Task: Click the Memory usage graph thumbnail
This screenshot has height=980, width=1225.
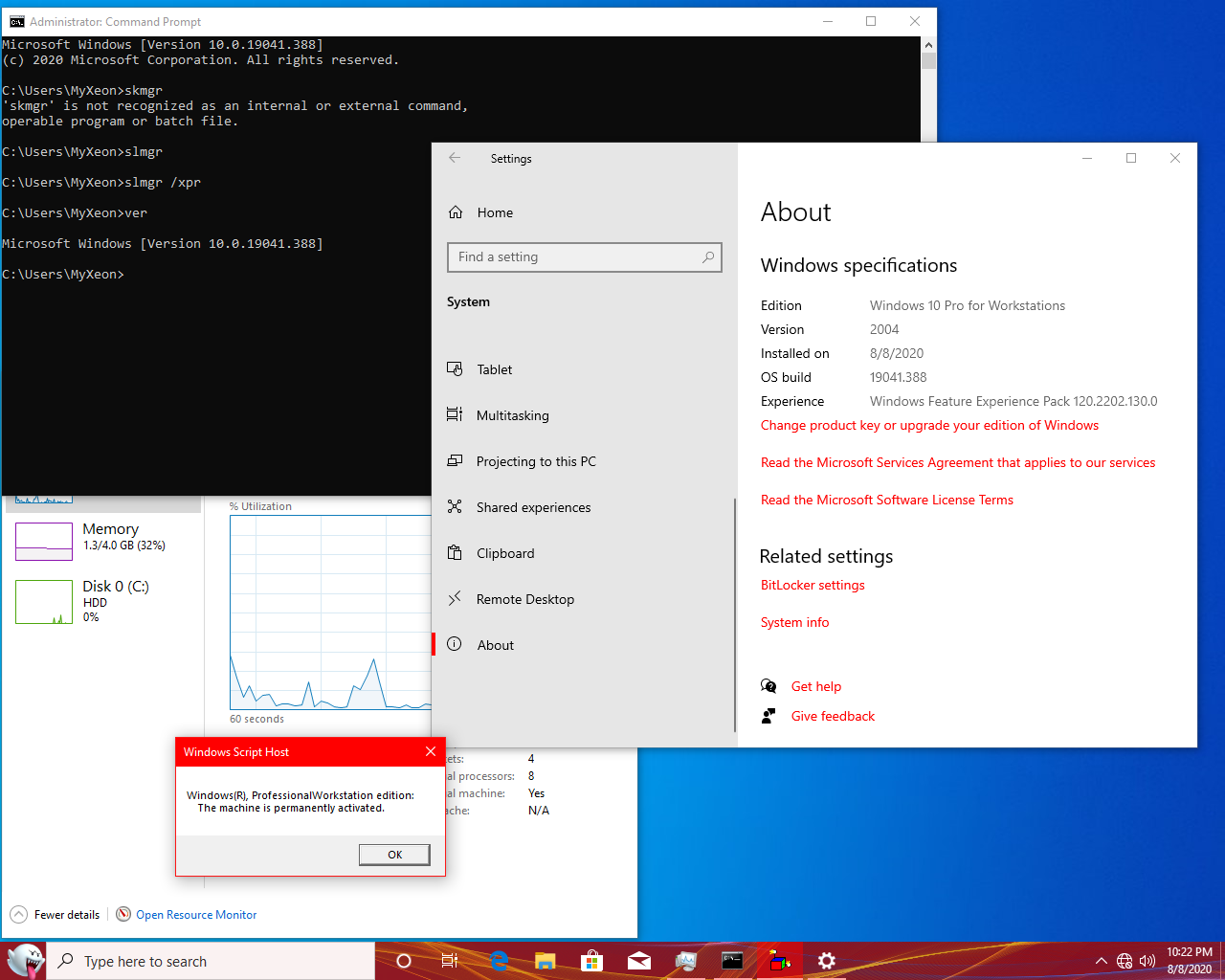Action: (x=44, y=542)
